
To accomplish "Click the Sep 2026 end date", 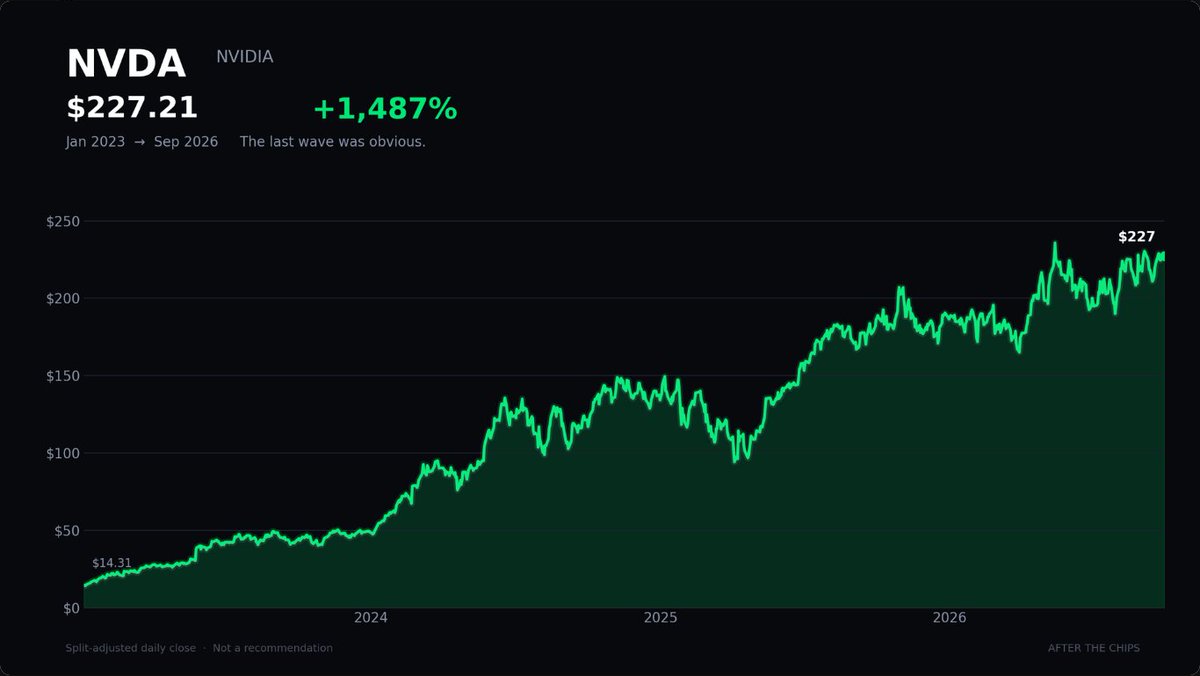I will [186, 142].
